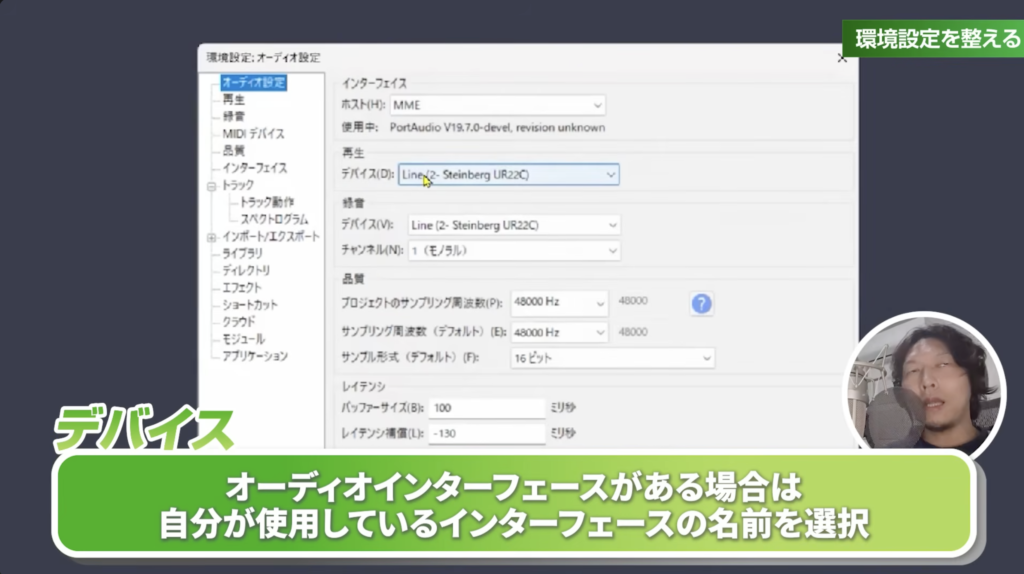Open the プロジェクトのサンプリング周波数 dropdown
1024x574 pixels.
[x=558, y=302]
